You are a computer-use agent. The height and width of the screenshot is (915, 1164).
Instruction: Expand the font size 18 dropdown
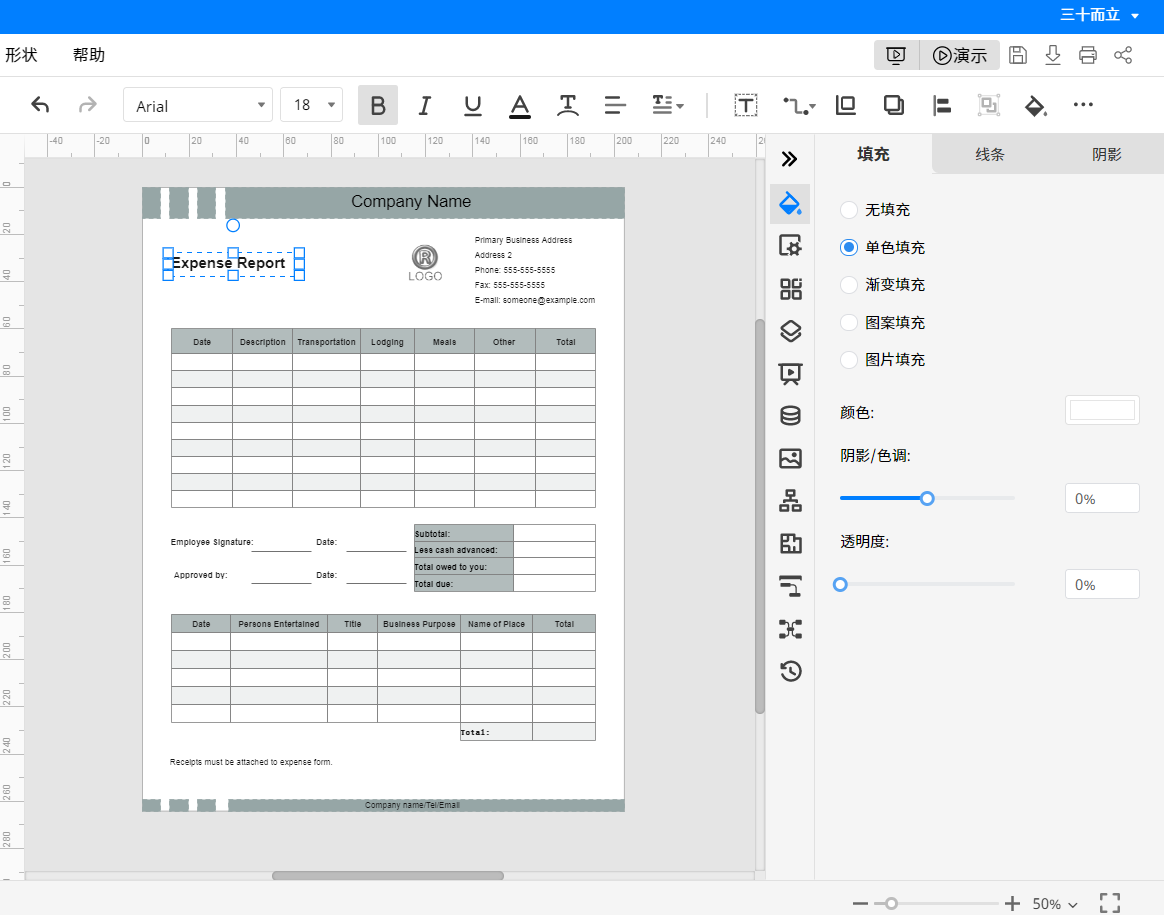[x=311, y=105]
